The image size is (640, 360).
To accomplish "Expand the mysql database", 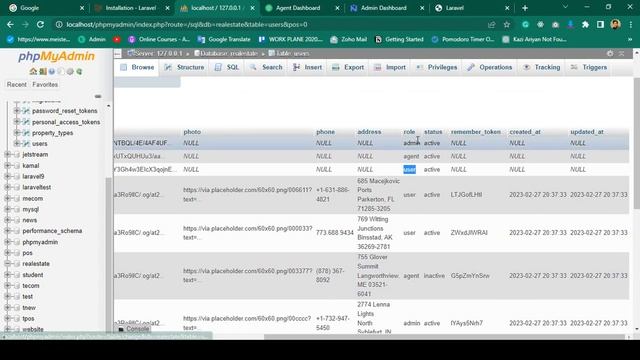I will (x=7, y=209).
